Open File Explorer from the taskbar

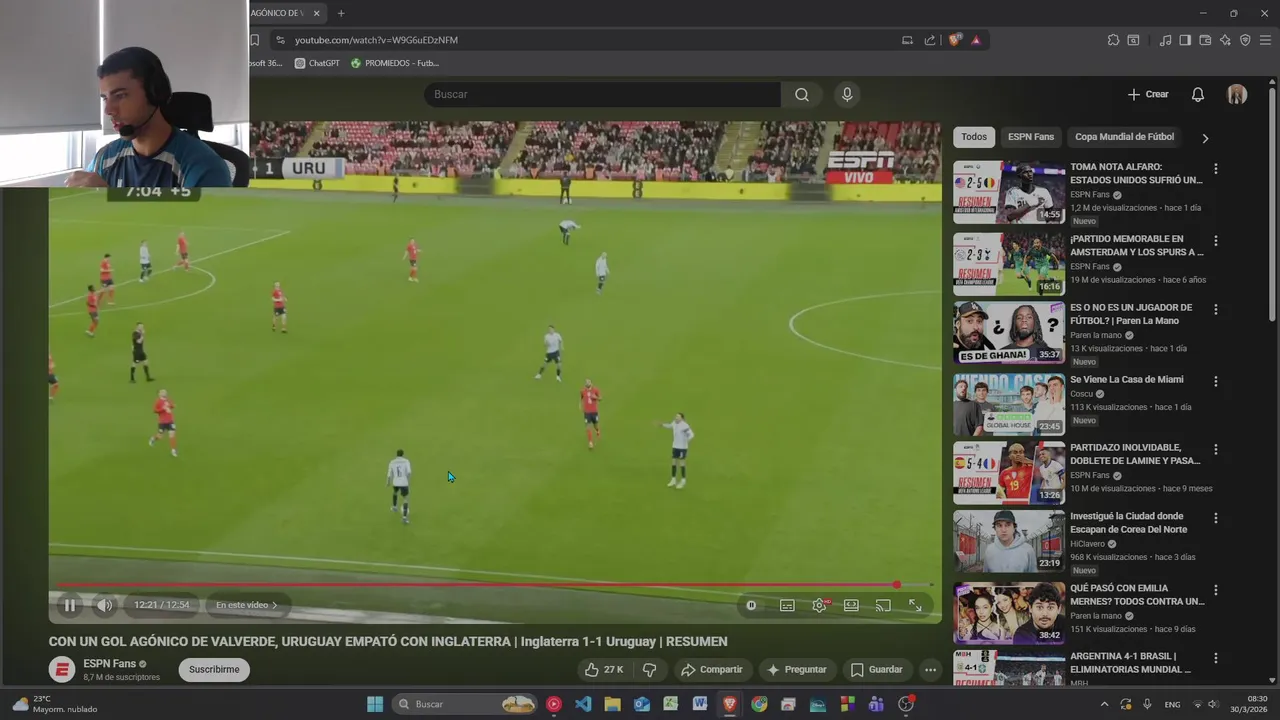612,704
